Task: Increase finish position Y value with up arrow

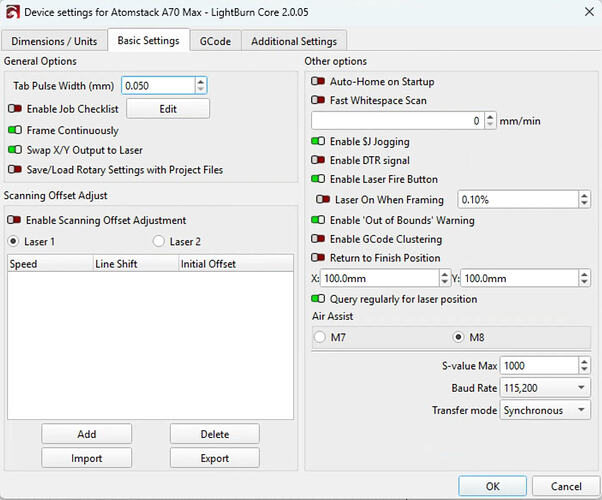Action: coord(584,274)
